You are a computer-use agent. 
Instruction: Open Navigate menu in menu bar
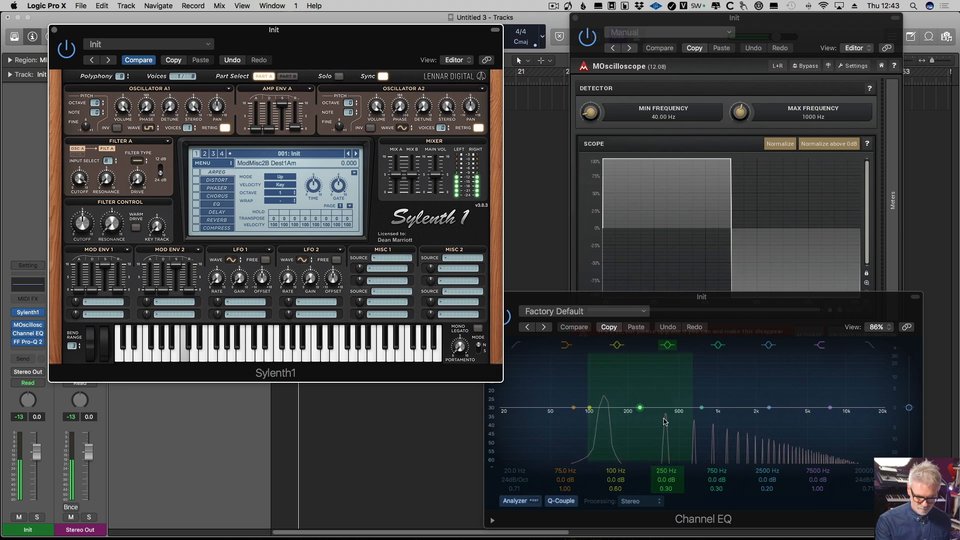[x=158, y=6]
